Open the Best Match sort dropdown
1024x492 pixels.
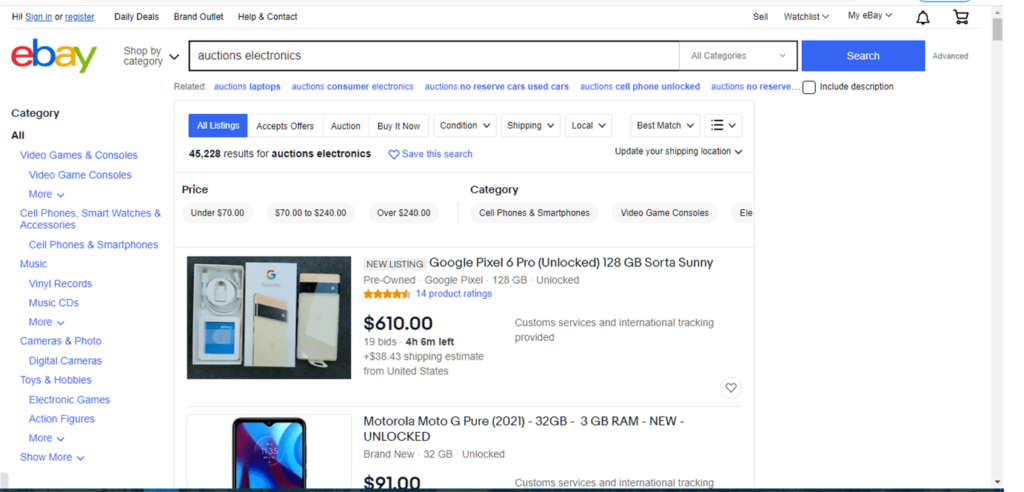(x=665, y=125)
